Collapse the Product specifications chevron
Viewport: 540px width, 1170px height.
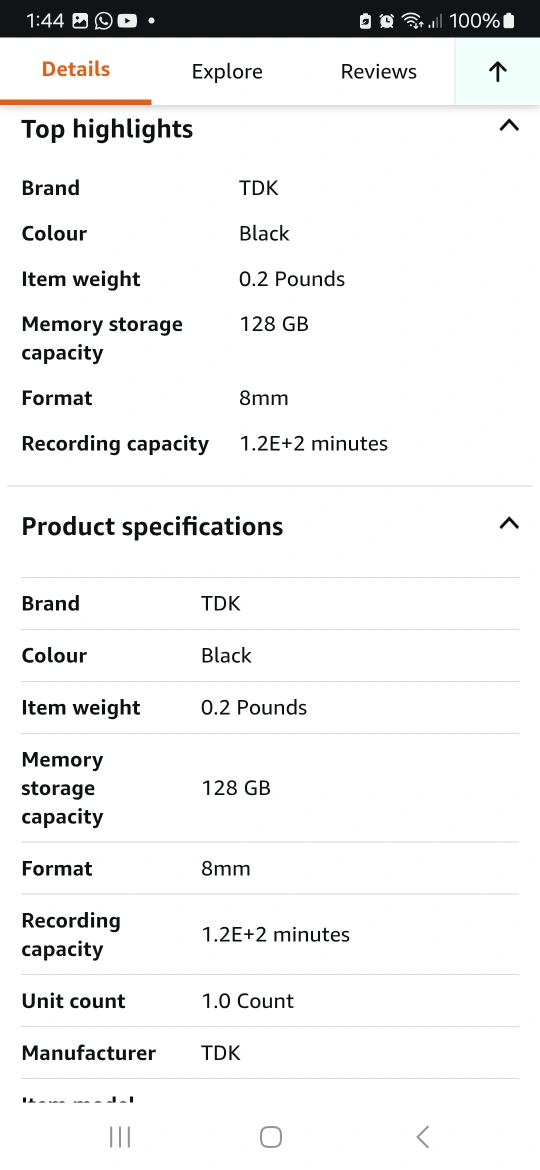click(509, 523)
